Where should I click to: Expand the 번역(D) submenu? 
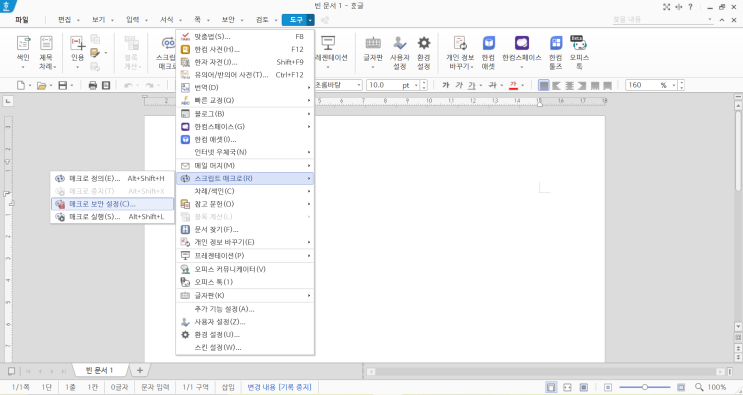pyautogui.click(x=245, y=88)
